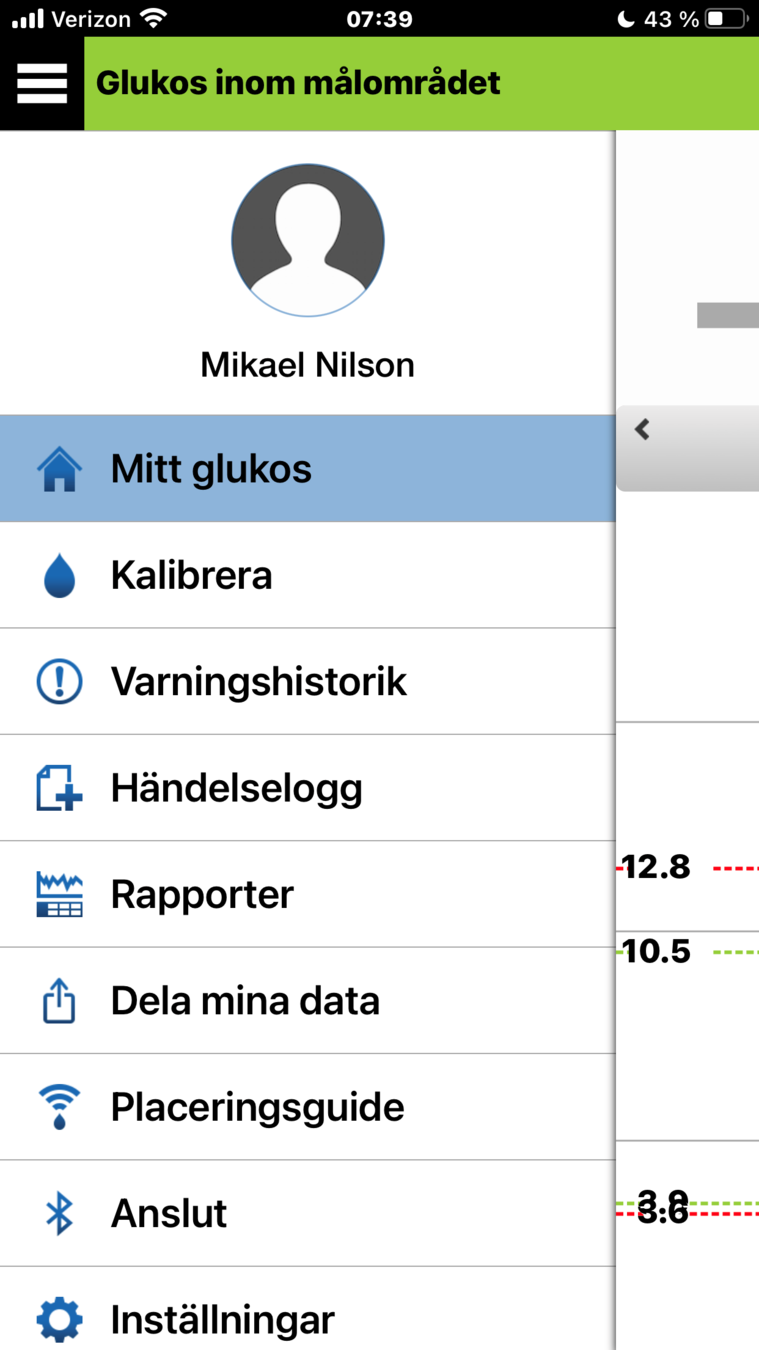The height and width of the screenshot is (1350, 759).
Task: Click the home icon beside Mitt glukos
Action: click(x=59, y=469)
